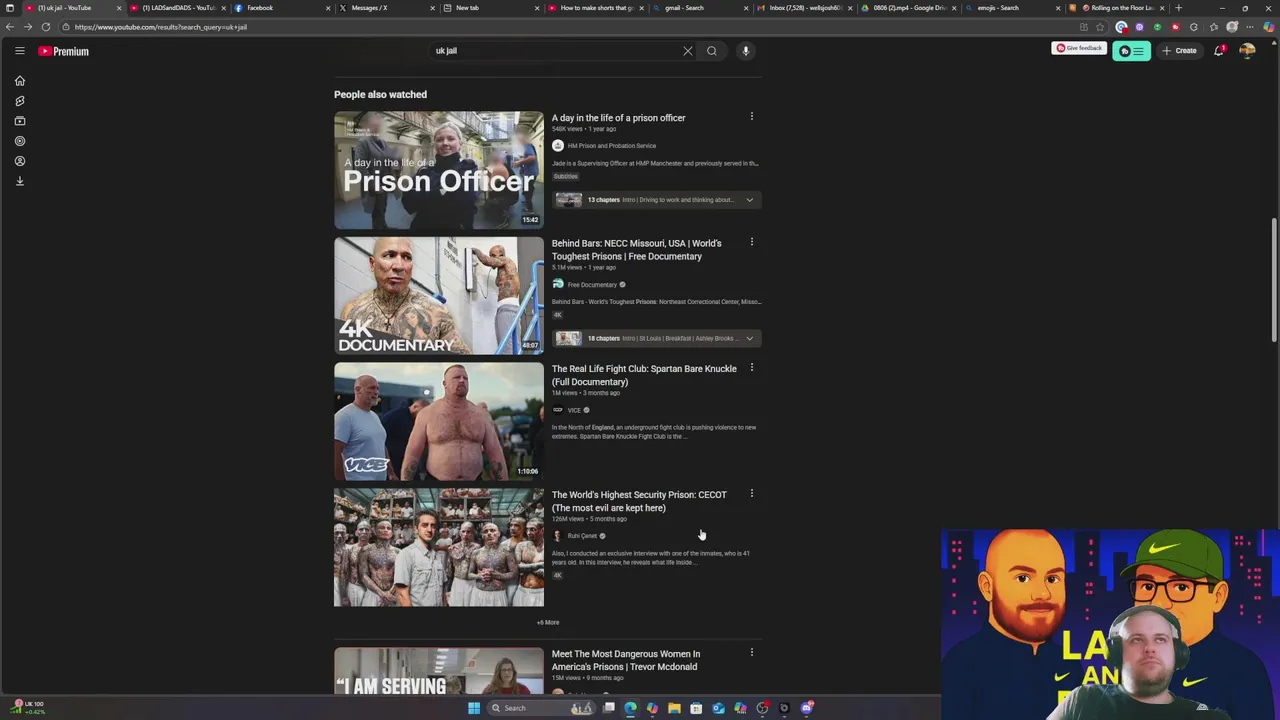Click the Create button
This screenshot has height=720, width=1280.
point(1179,51)
